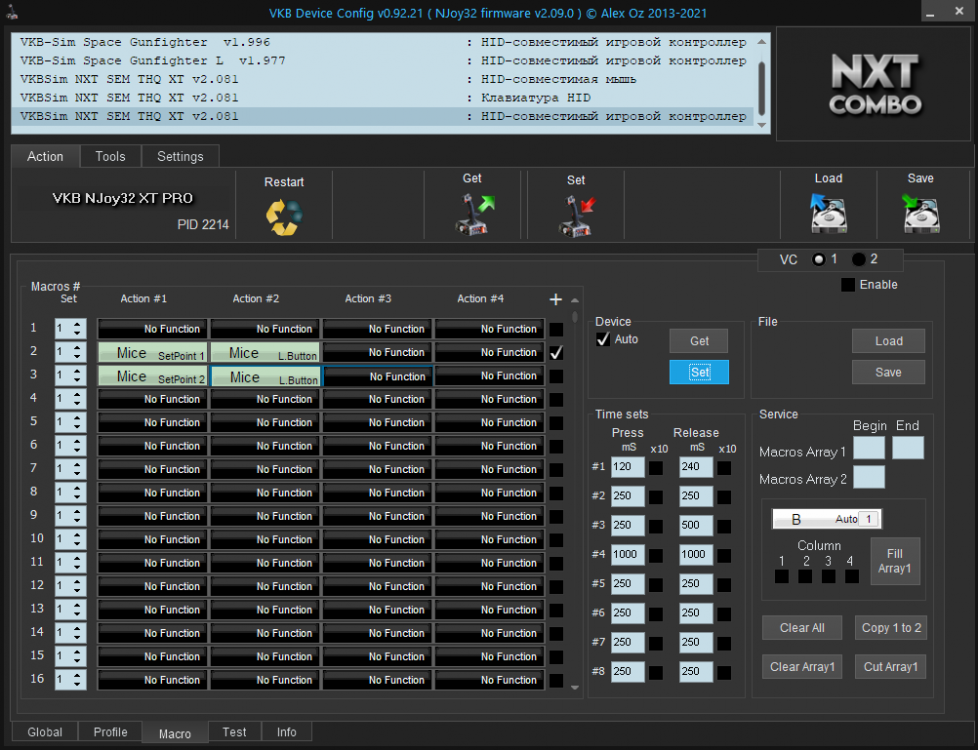The image size is (978, 750).
Task: Uncheck the macro row 2 checkbox
Action: click(x=556, y=352)
